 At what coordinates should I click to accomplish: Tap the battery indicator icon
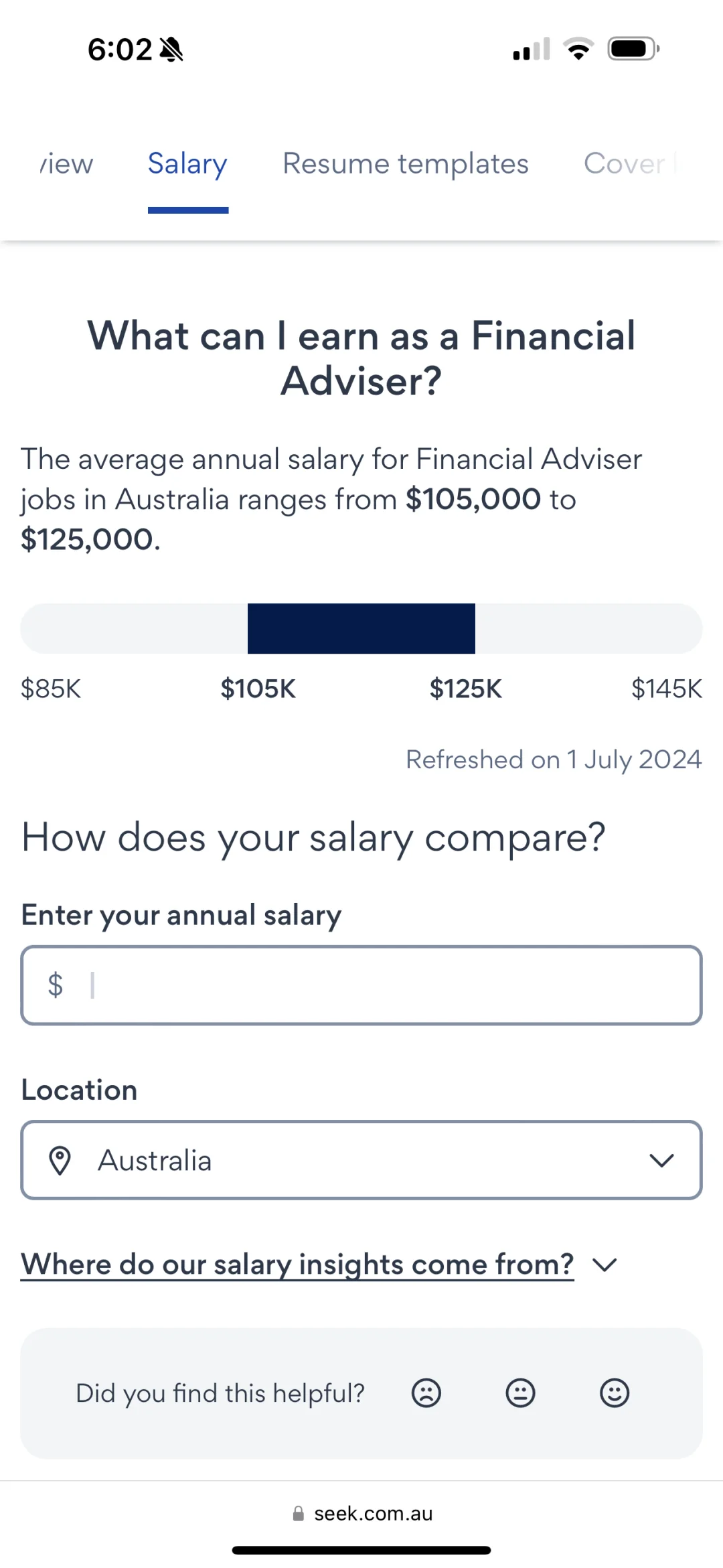(x=633, y=49)
